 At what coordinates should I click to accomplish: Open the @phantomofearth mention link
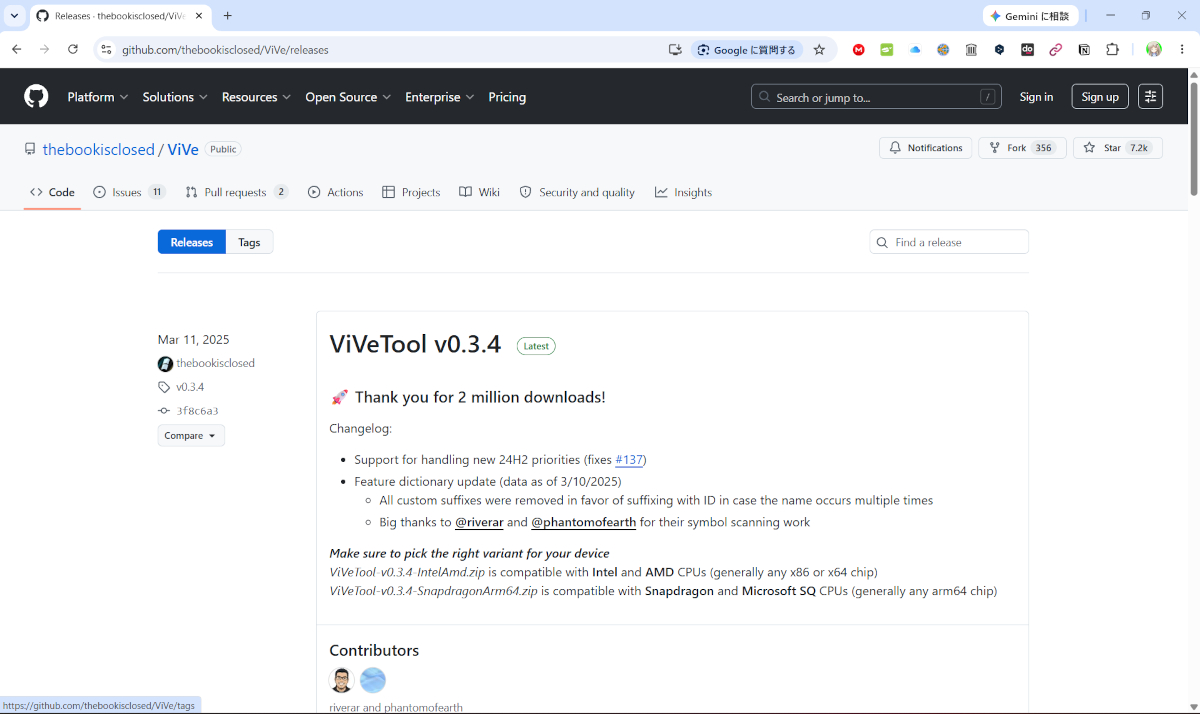pyautogui.click(x=584, y=522)
